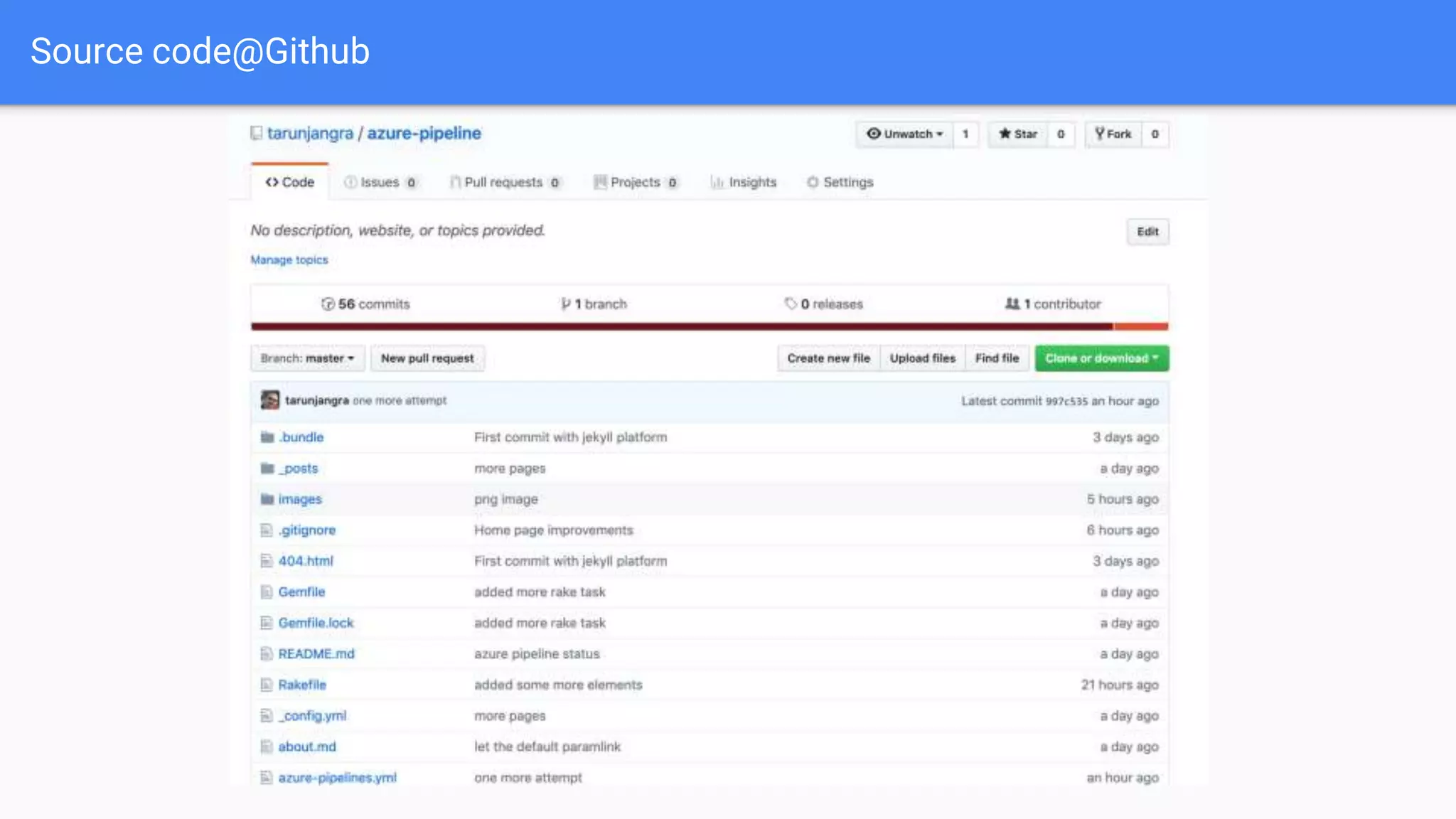Open 'Home page improvements' commit message
The image size is (1456, 819).
pos(553,530)
